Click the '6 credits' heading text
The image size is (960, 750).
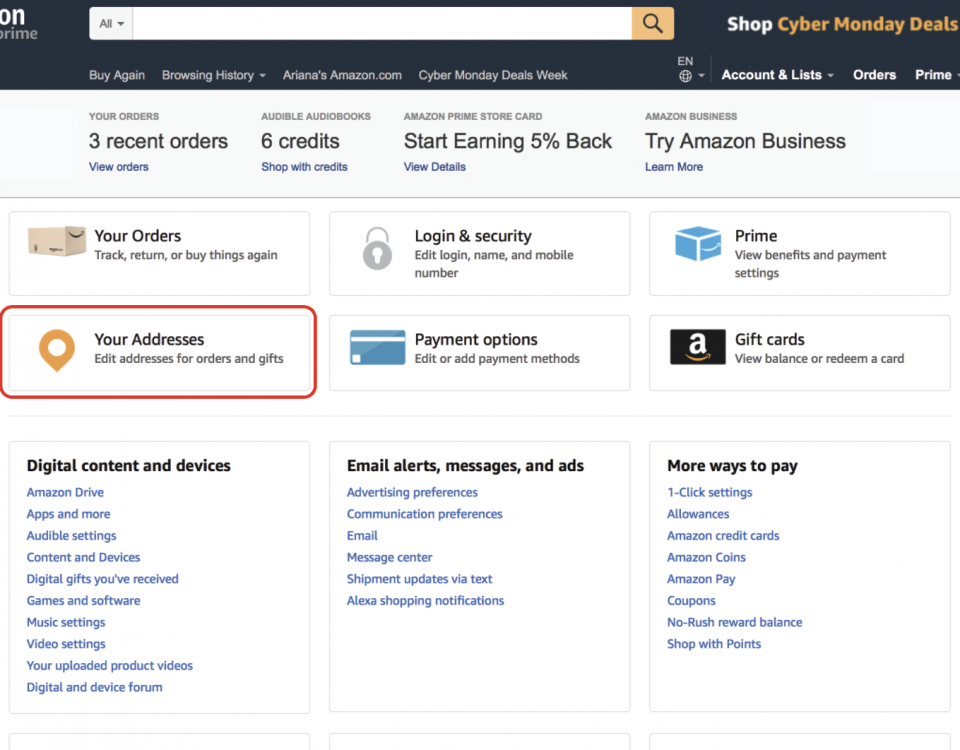300,141
